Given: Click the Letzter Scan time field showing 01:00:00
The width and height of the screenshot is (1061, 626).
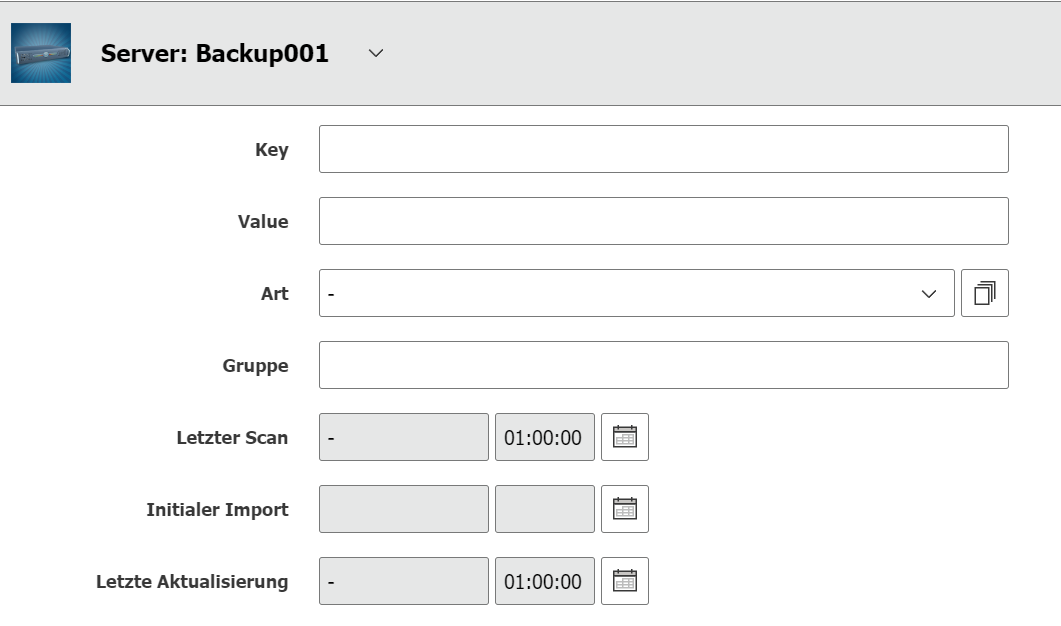Looking at the screenshot, I should click(x=545, y=437).
